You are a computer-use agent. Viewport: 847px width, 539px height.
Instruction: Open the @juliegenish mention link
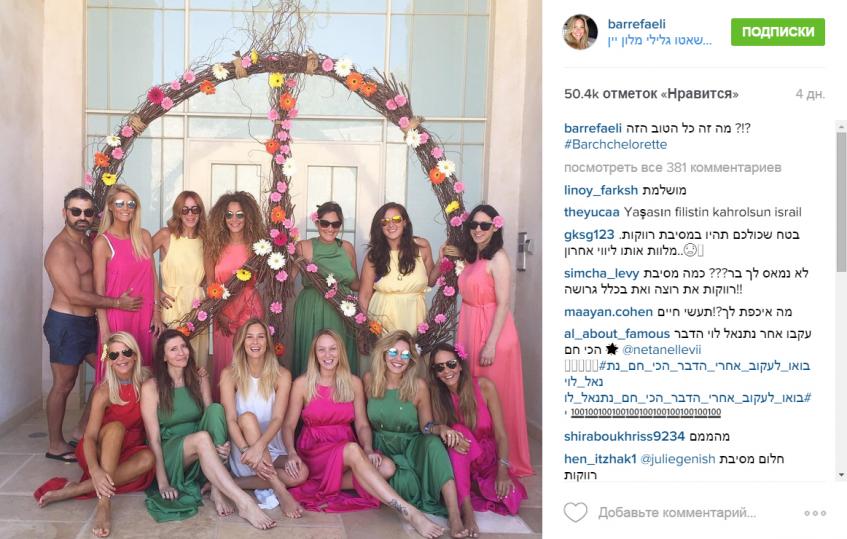click(677, 459)
